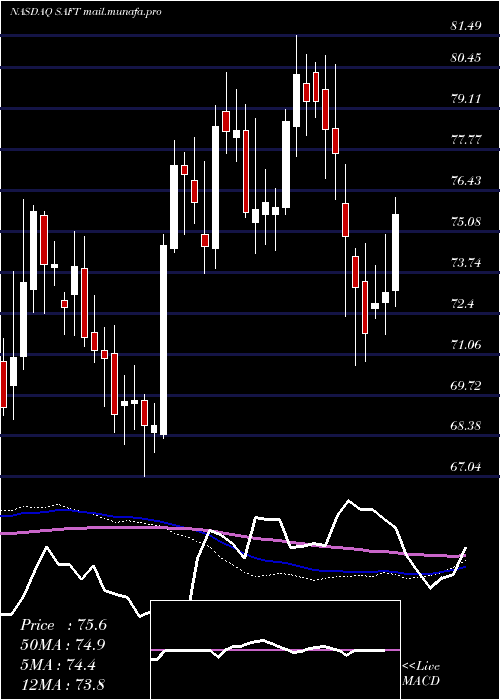Select the 81.49 price axis label
The height and width of the screenshot is (700, 500).
pyautogui.click(x=466, y=26)
